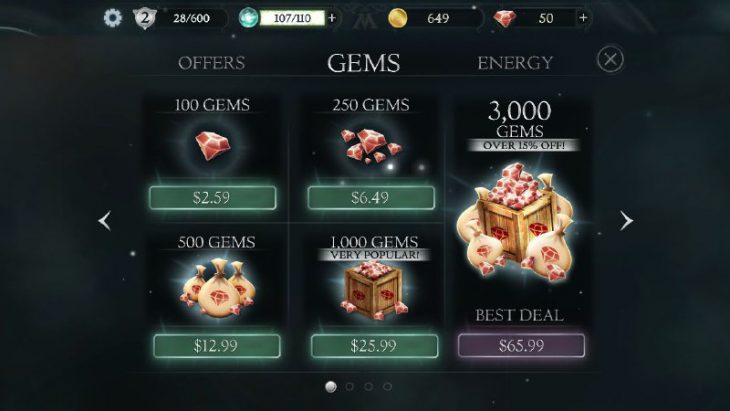Viewport: 730px width, 411px height.
Task: Tap the red gem icon in top bar
Action: (x=505, y=18)
